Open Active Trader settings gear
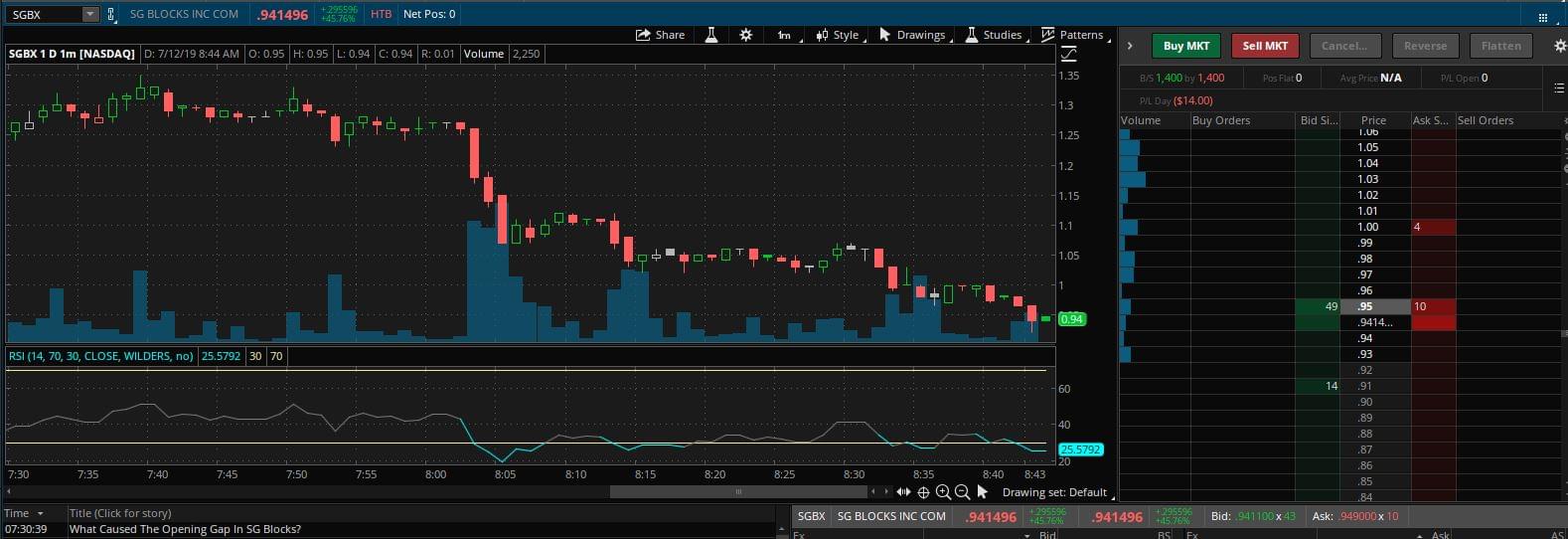 1559,46
